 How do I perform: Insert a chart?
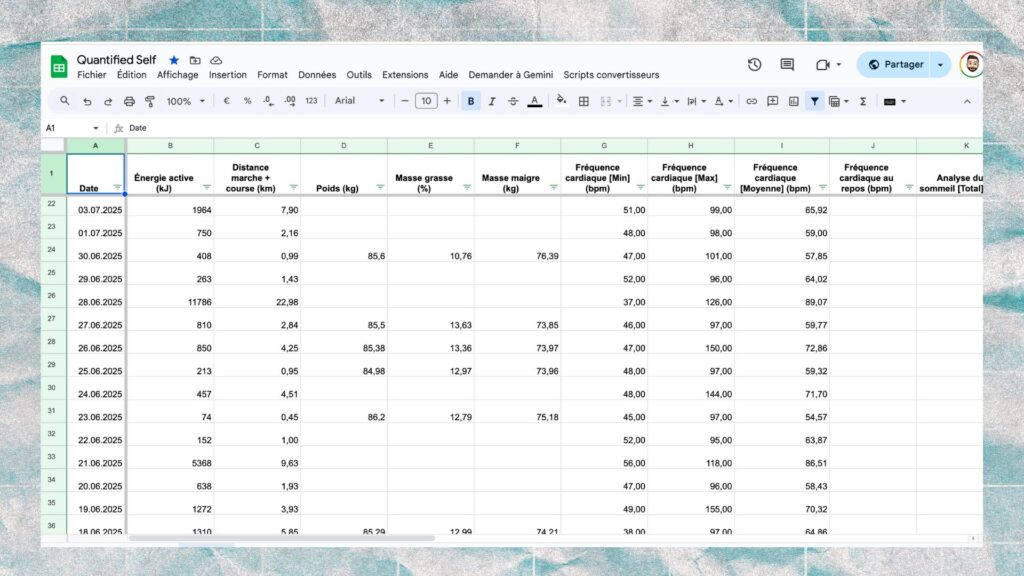(793, 101)
